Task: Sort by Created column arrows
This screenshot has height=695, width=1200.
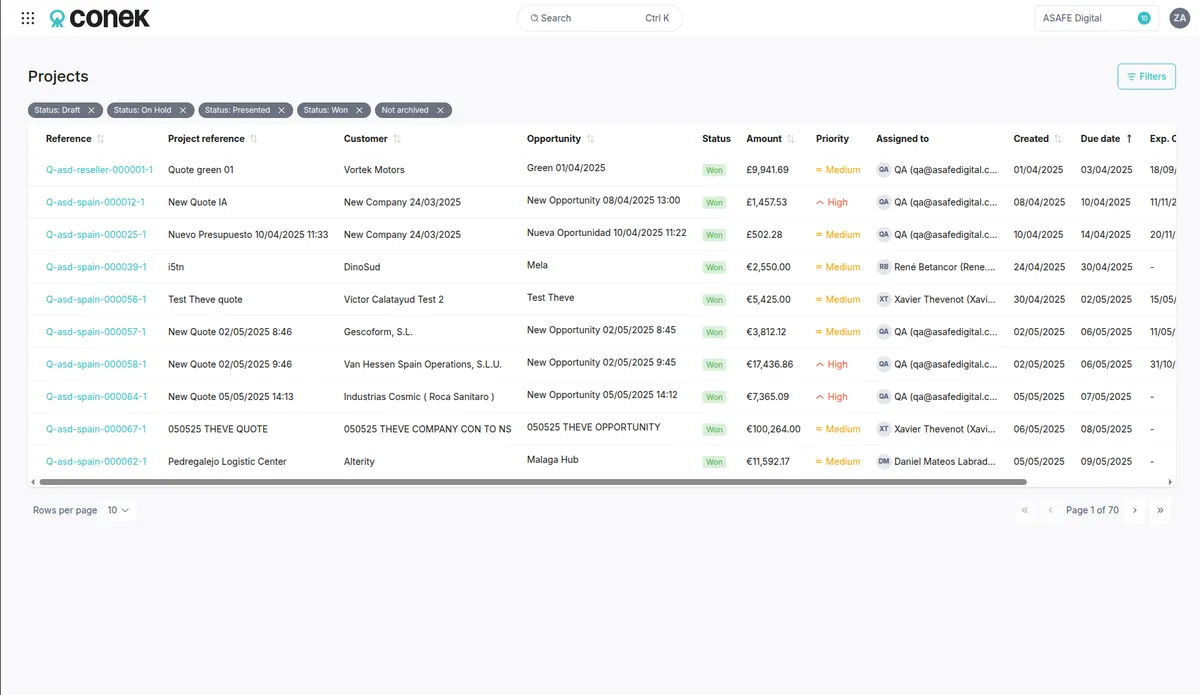Action: click(1058, 139)
